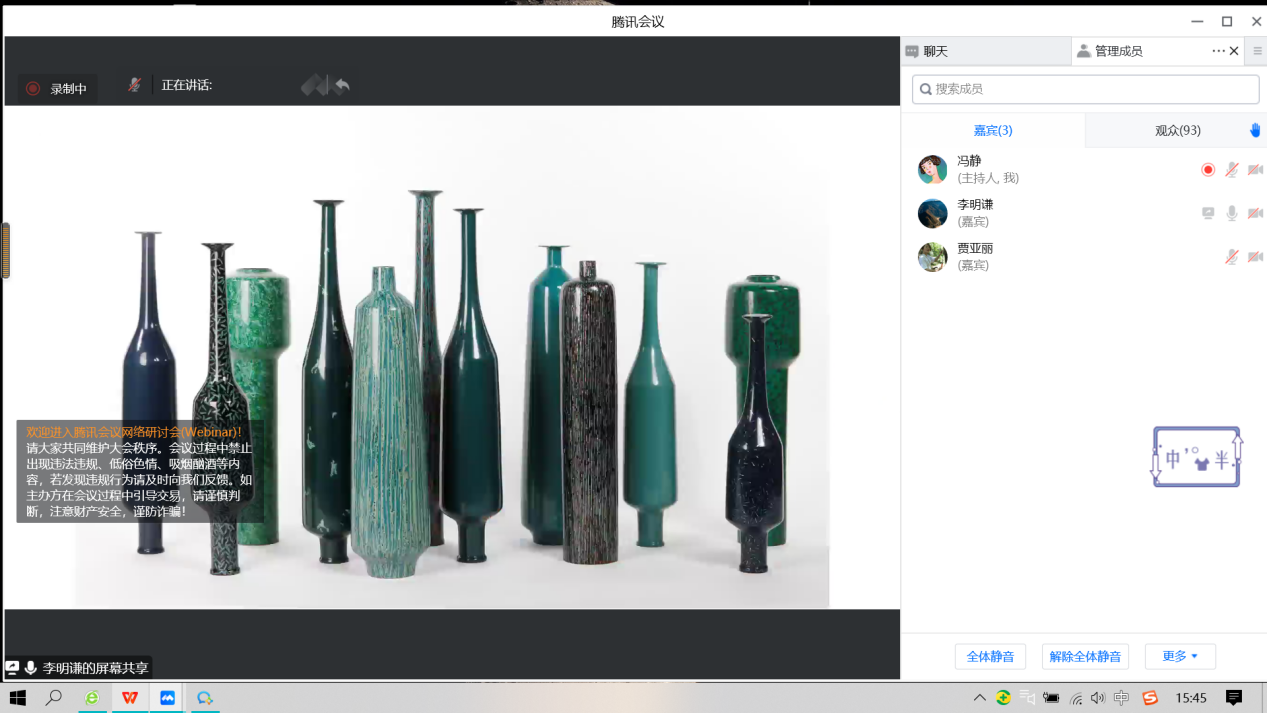Click the raised hand icon beside 观众
Viewport: 1267px width, 713px height.
(1255, 130)
